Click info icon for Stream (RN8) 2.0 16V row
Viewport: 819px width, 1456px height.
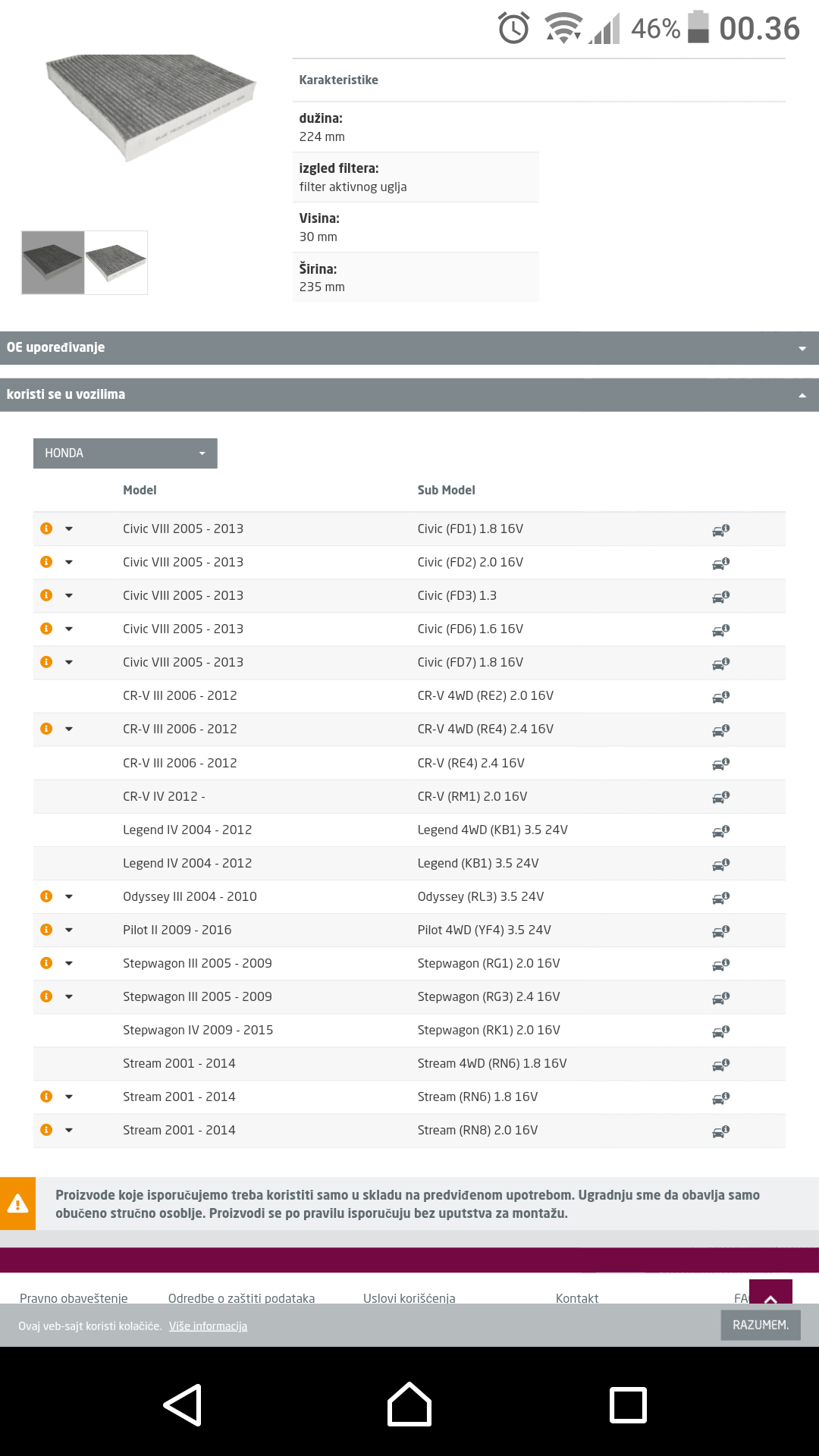(x=46, y=1130)
